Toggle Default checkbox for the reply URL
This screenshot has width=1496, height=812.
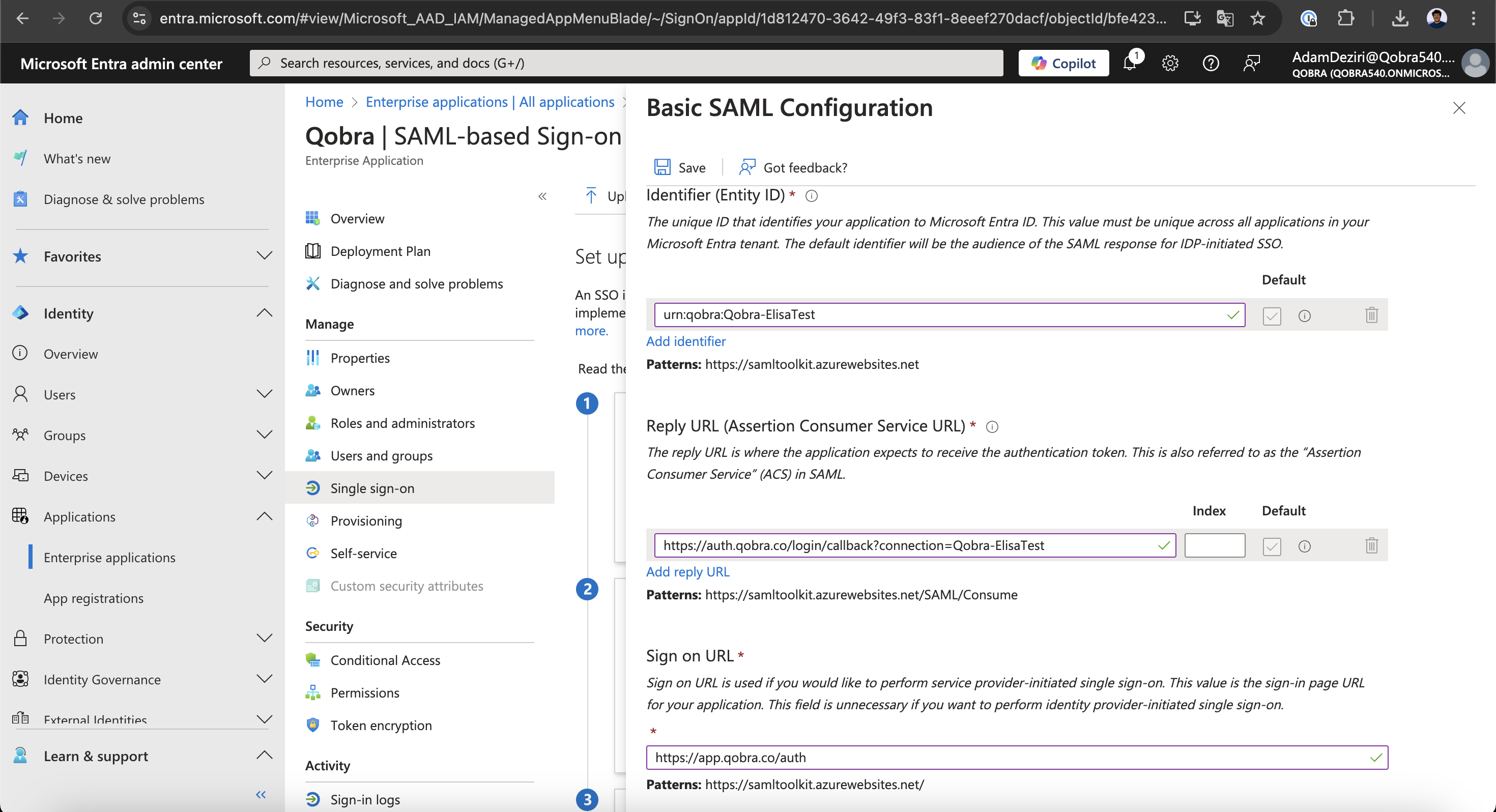pos(1271,546)
